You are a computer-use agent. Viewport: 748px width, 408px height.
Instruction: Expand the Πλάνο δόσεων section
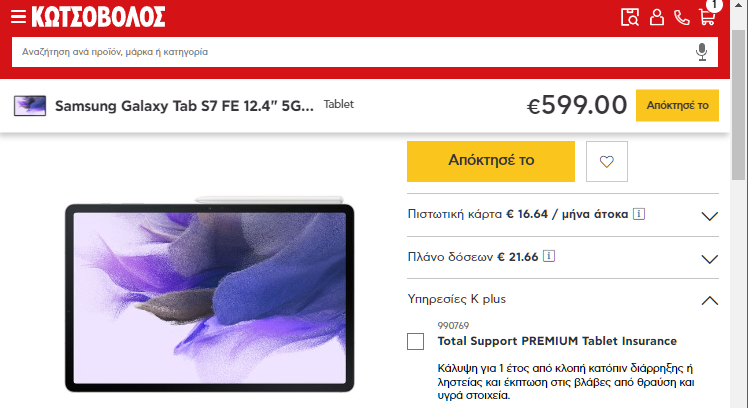coord(563,257)
